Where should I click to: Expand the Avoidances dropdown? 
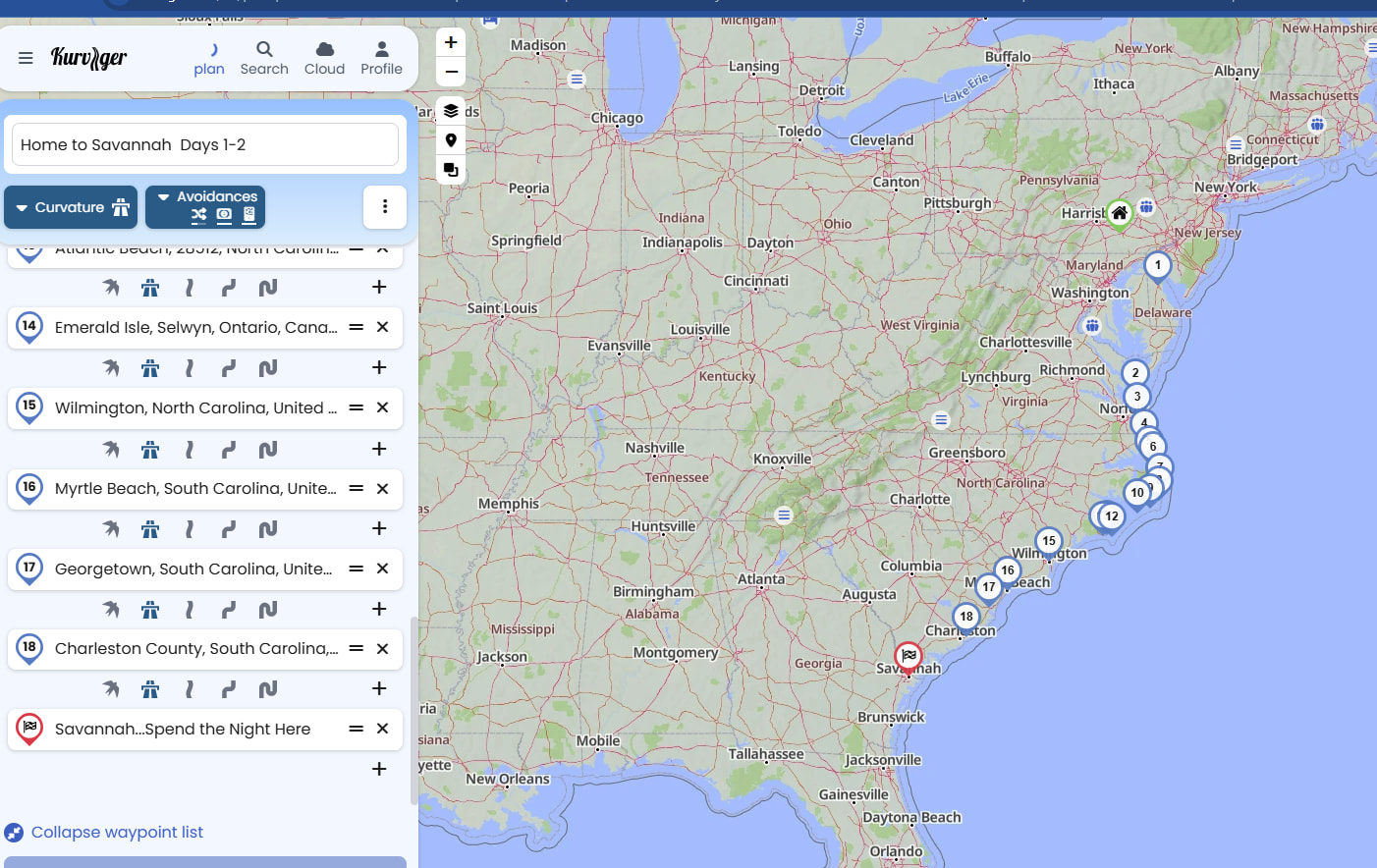tap(205, 207)
